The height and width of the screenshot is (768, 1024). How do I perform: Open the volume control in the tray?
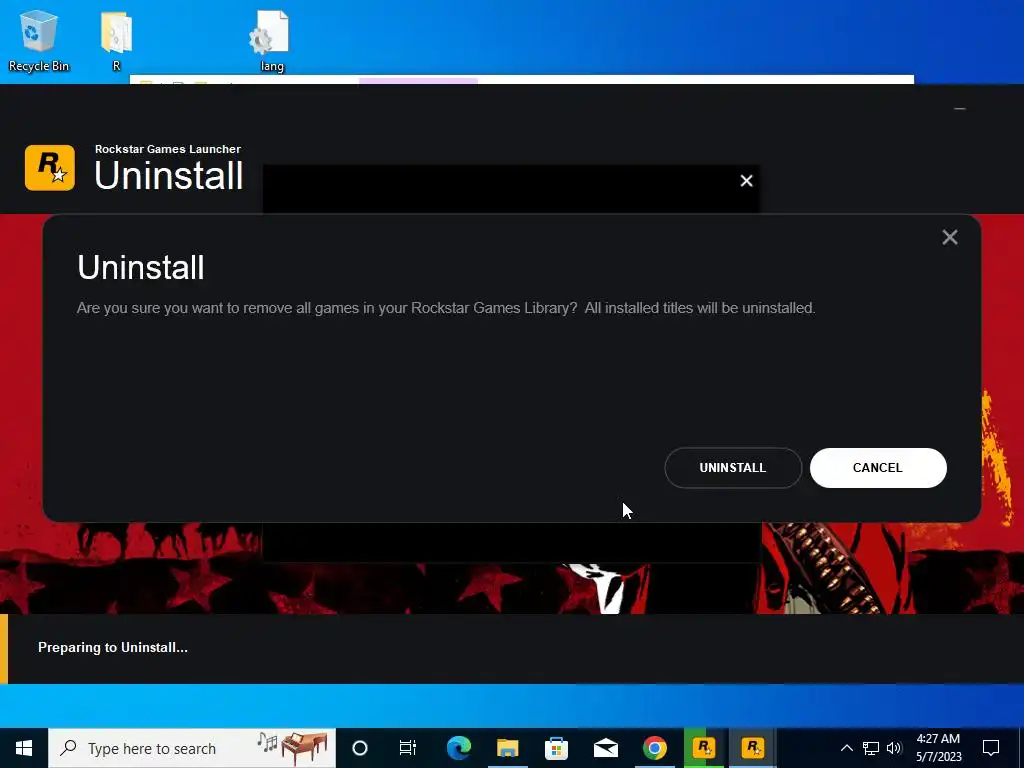click(894, 748)
